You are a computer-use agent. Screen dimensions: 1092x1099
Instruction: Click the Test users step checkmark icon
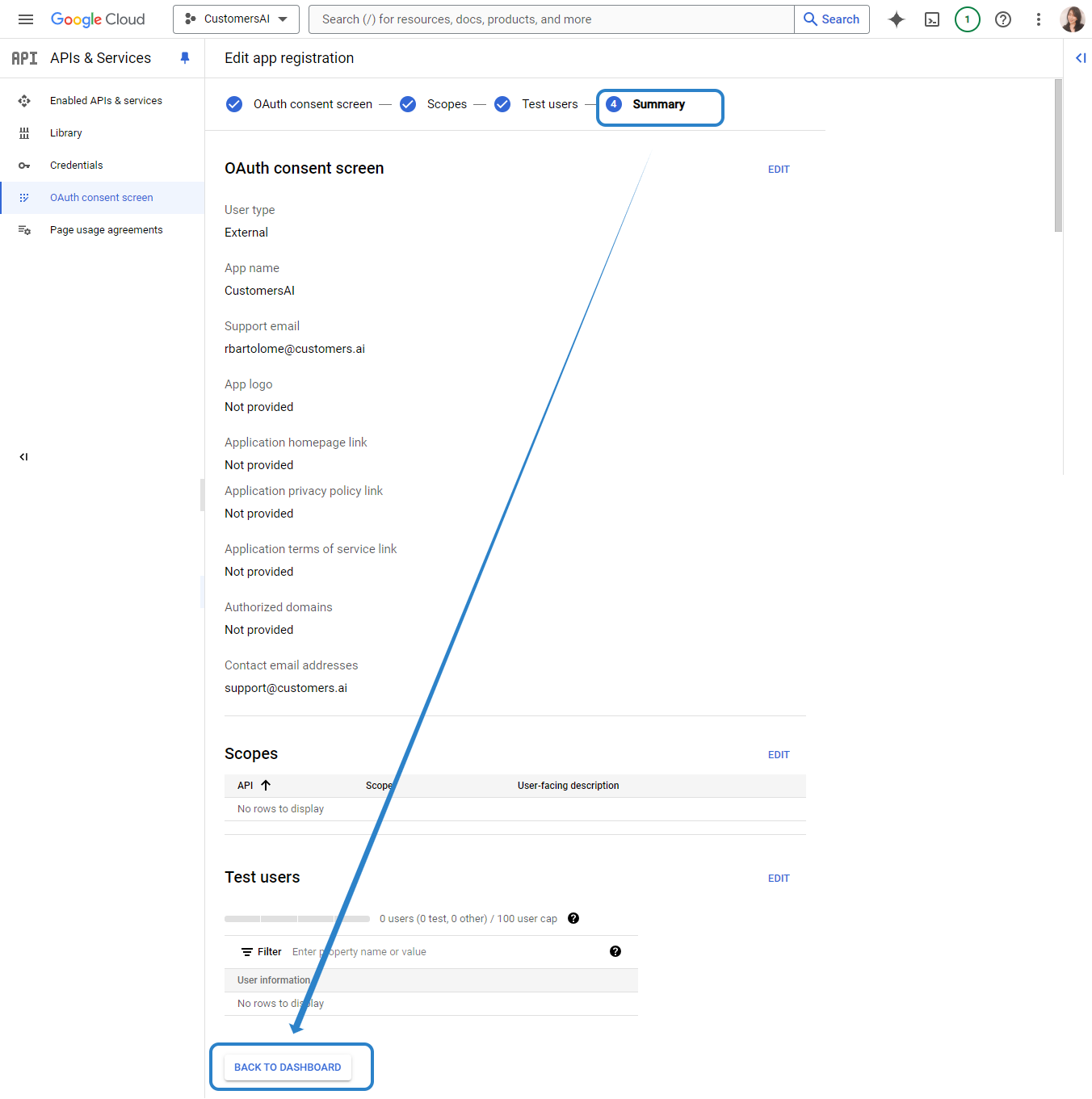pyautogui.click(x=502, y=104)
